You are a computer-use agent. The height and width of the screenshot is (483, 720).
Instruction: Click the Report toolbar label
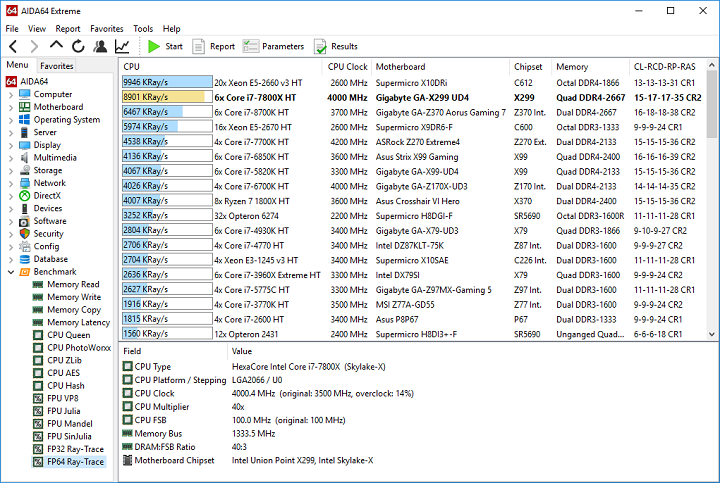(222, 46)
